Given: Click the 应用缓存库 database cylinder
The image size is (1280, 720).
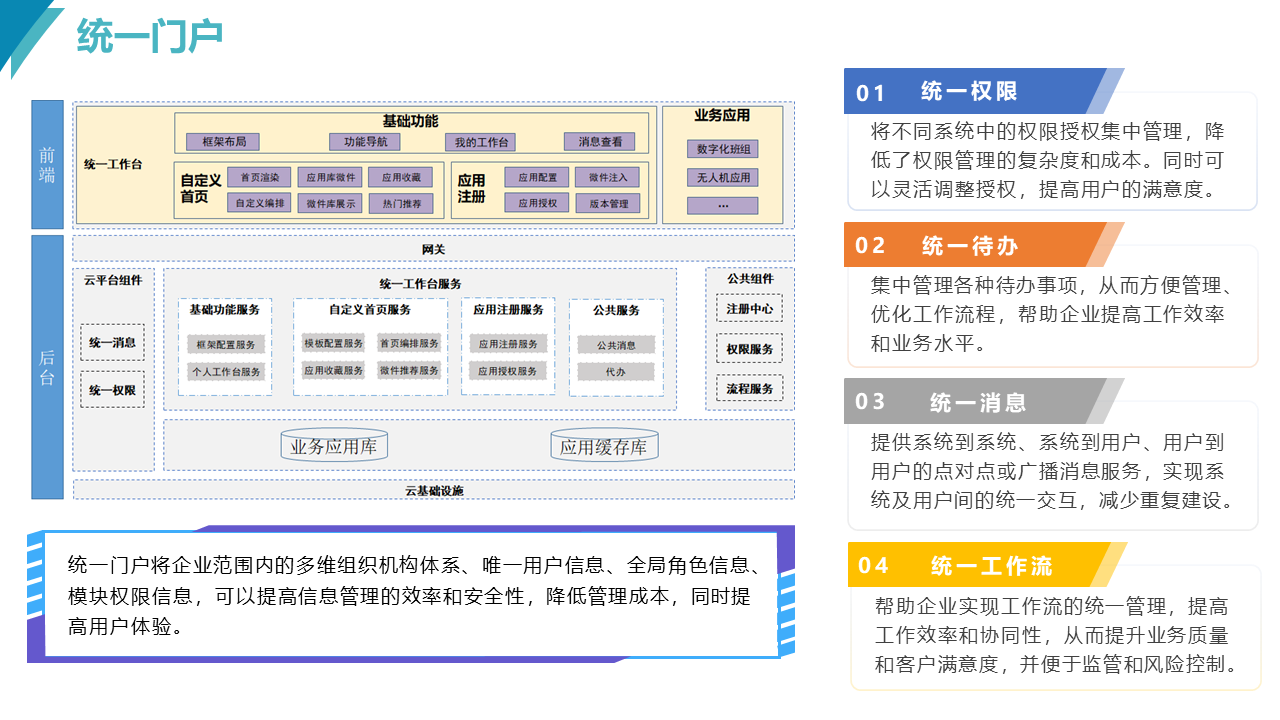Looking at the screenshot, I should [604, 446].
